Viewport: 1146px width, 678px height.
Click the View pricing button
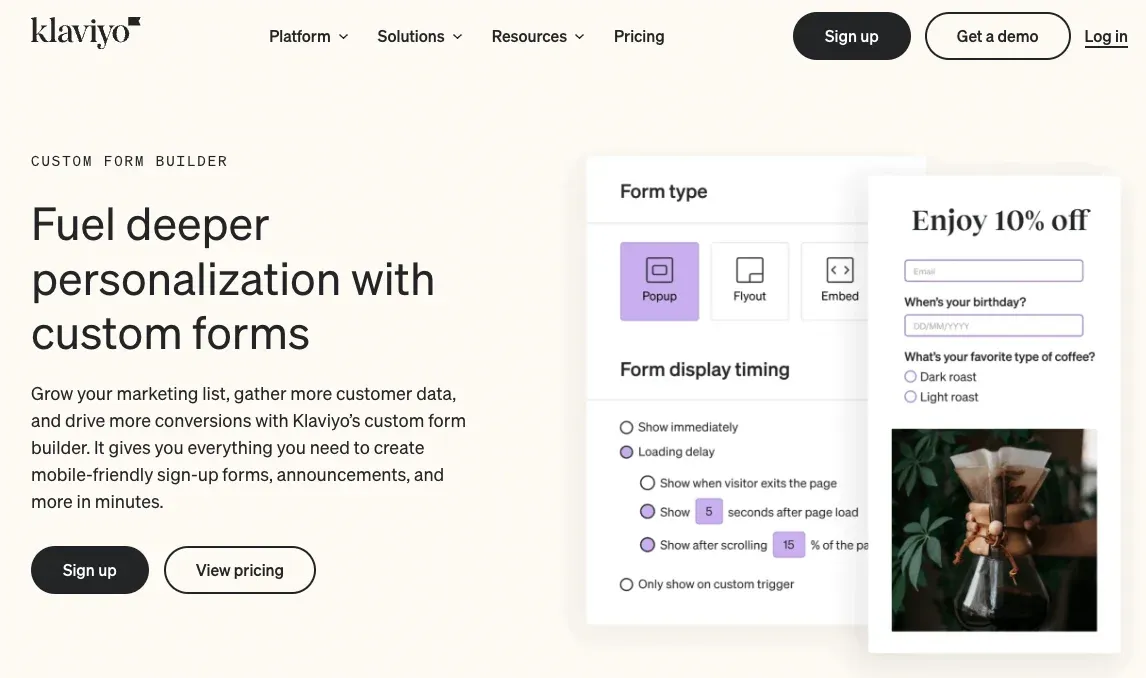(240, 570)
